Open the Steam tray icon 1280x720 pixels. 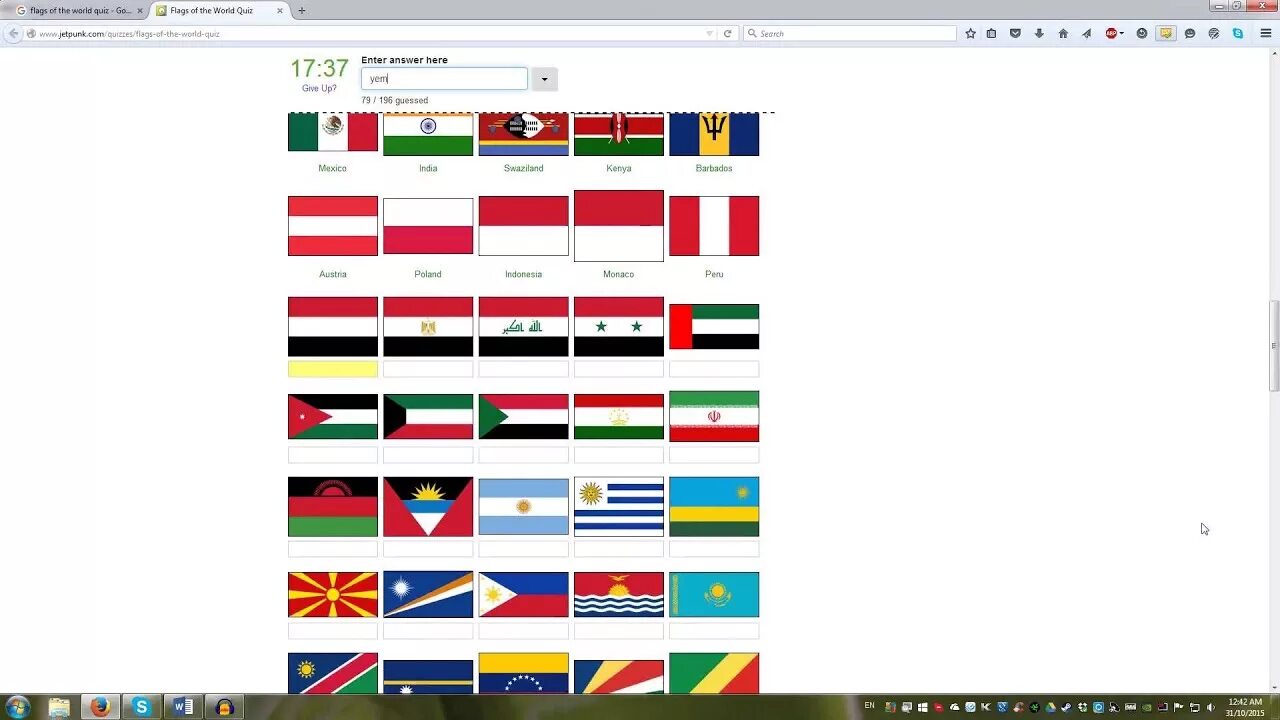click(x=1066, y=707)
